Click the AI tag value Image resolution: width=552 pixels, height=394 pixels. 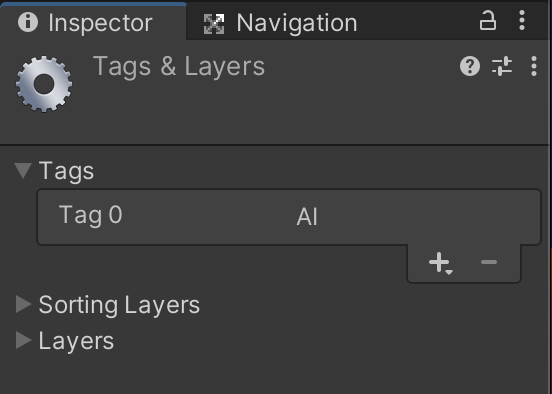[307, 217]
